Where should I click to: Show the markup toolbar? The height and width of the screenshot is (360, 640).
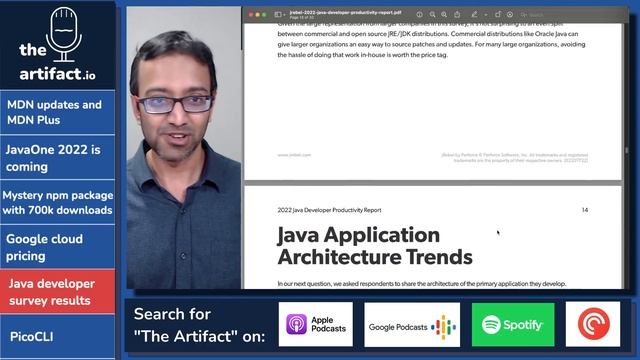[x=510, y=14]
